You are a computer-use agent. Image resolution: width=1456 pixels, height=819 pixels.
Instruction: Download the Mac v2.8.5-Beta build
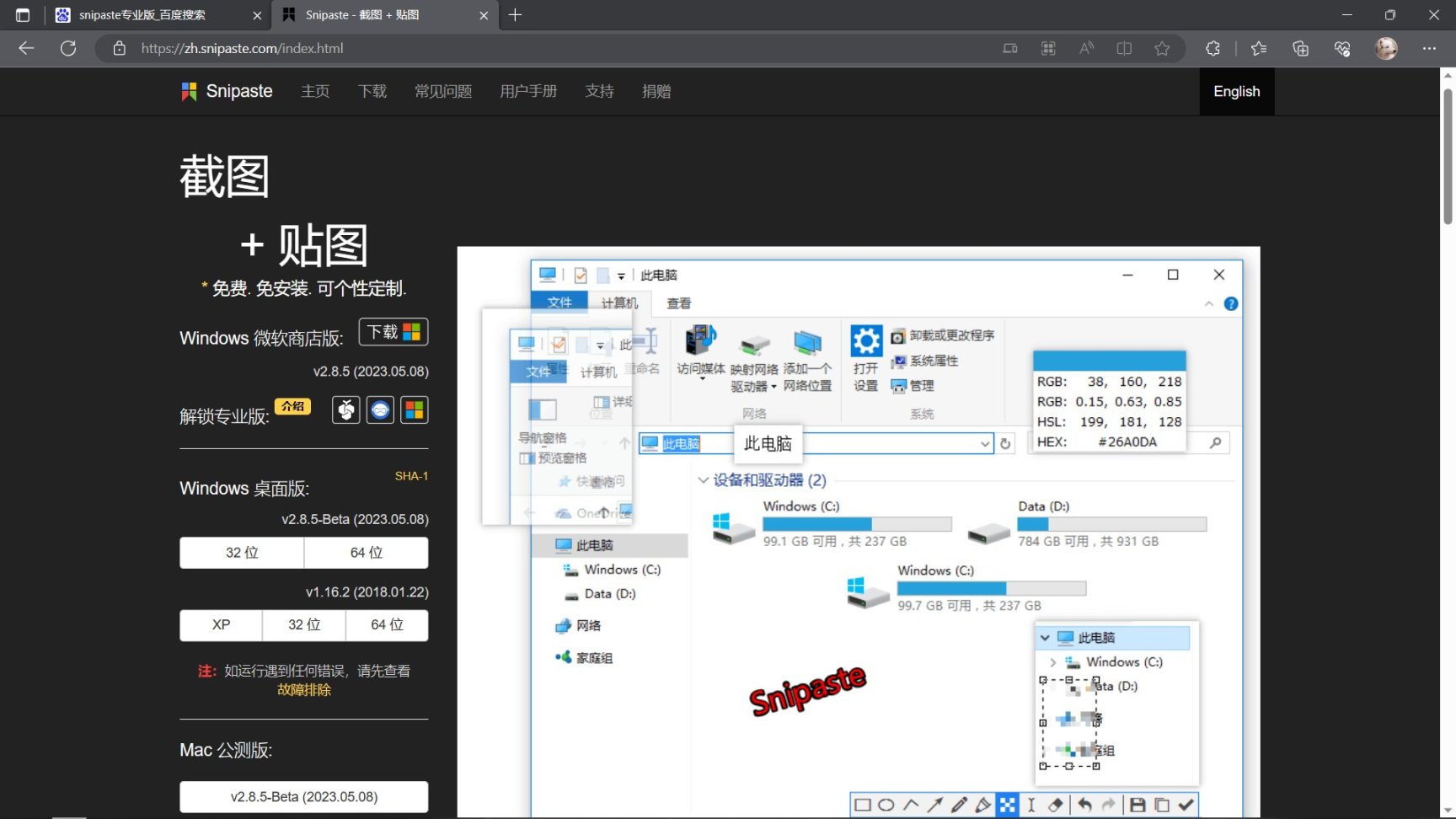(304, 797)
